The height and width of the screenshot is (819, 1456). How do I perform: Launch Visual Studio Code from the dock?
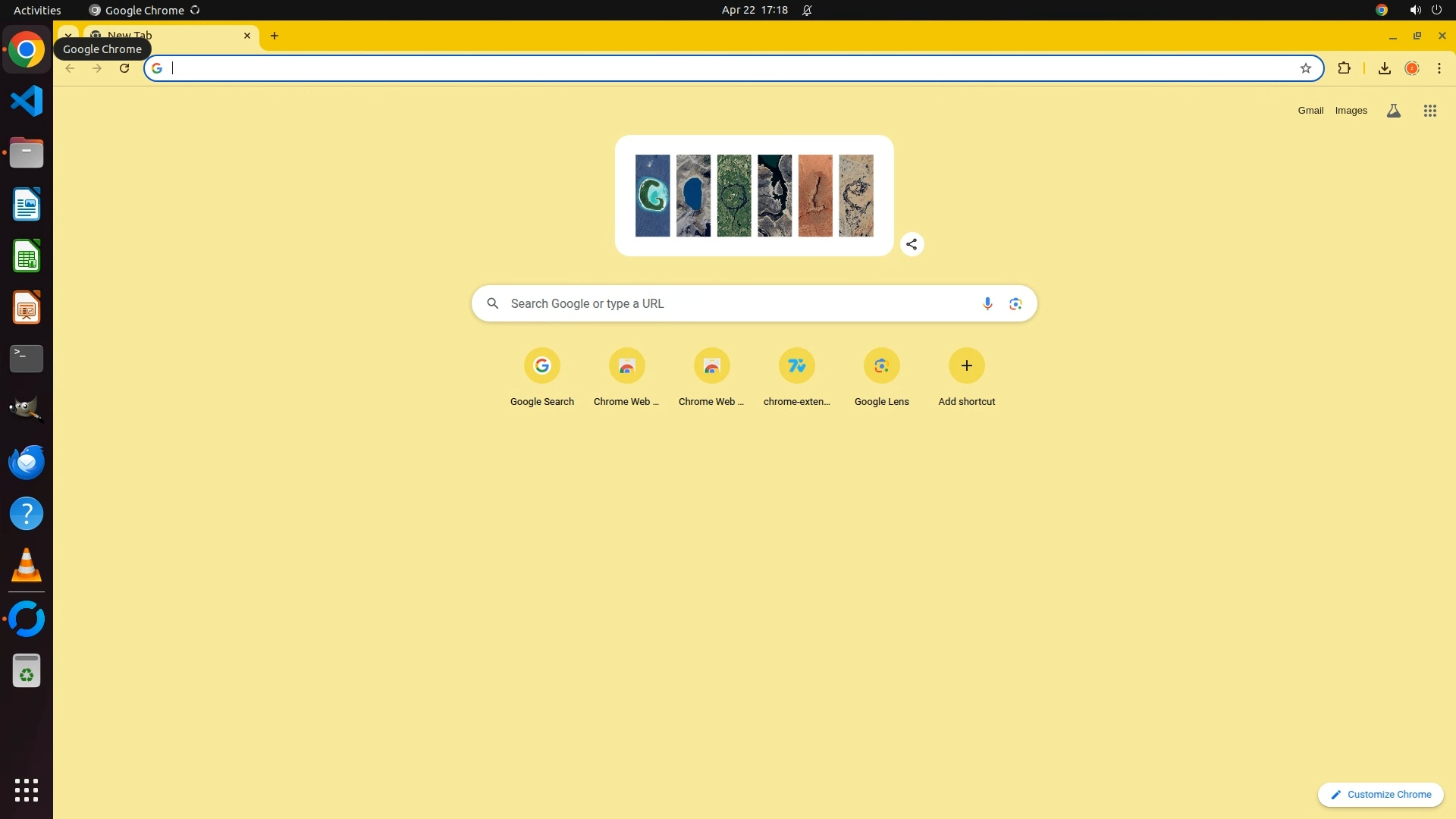(27, 101)
